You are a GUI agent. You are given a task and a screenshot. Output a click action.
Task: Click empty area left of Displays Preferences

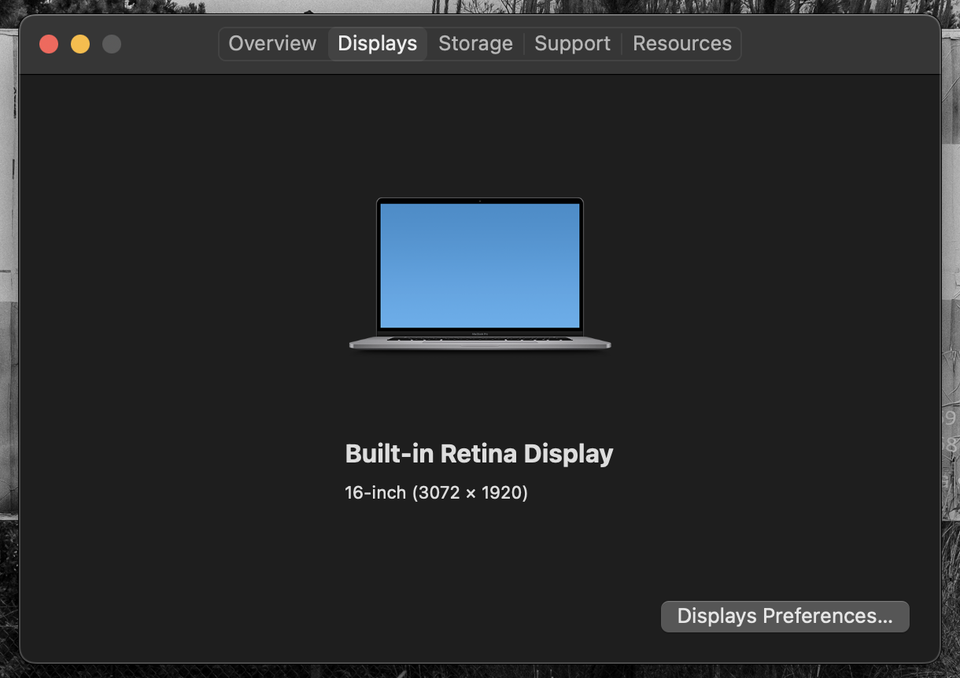coord(400,616)
